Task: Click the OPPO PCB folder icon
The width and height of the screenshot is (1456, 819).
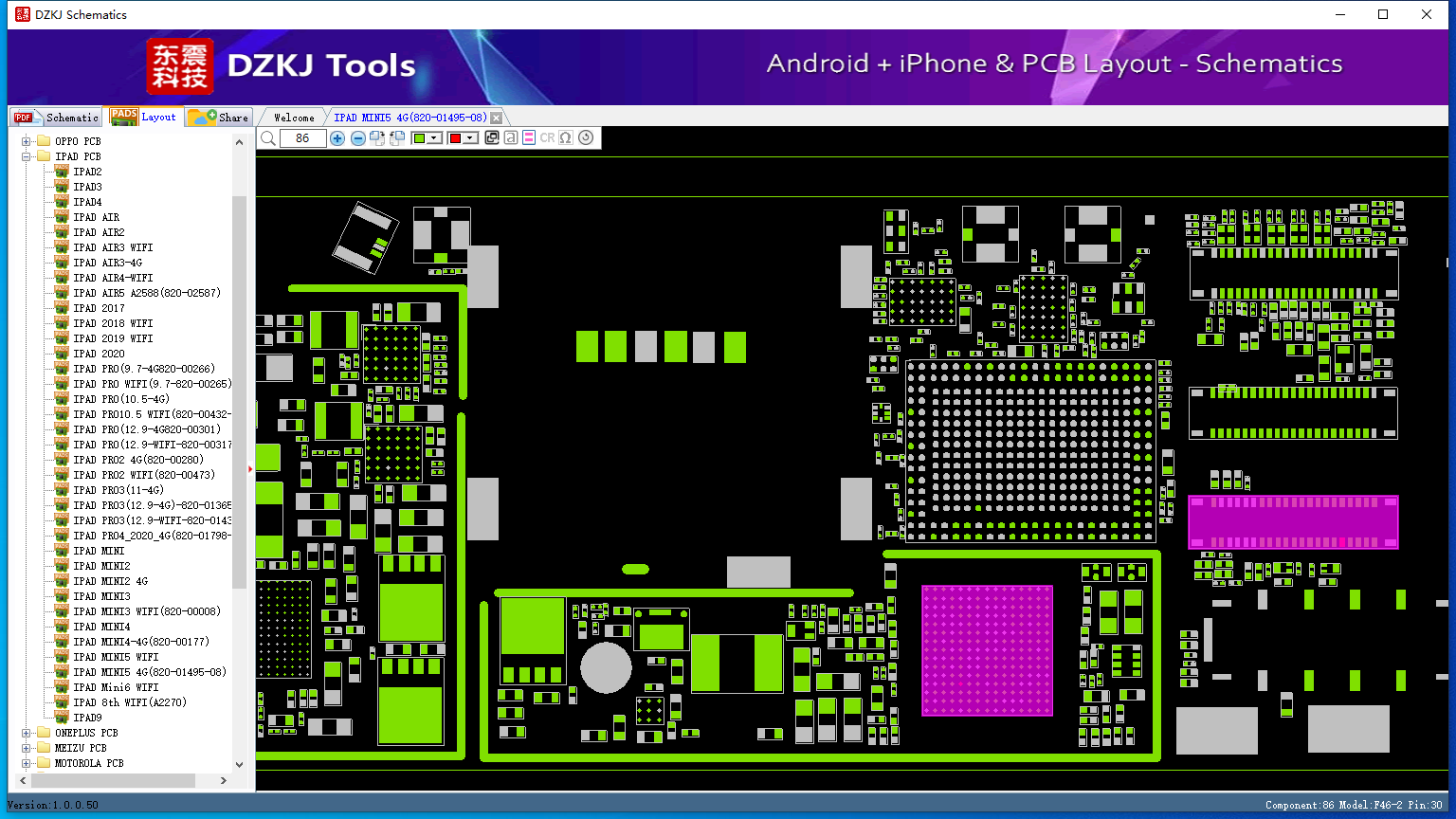Action: coord(43,141)
